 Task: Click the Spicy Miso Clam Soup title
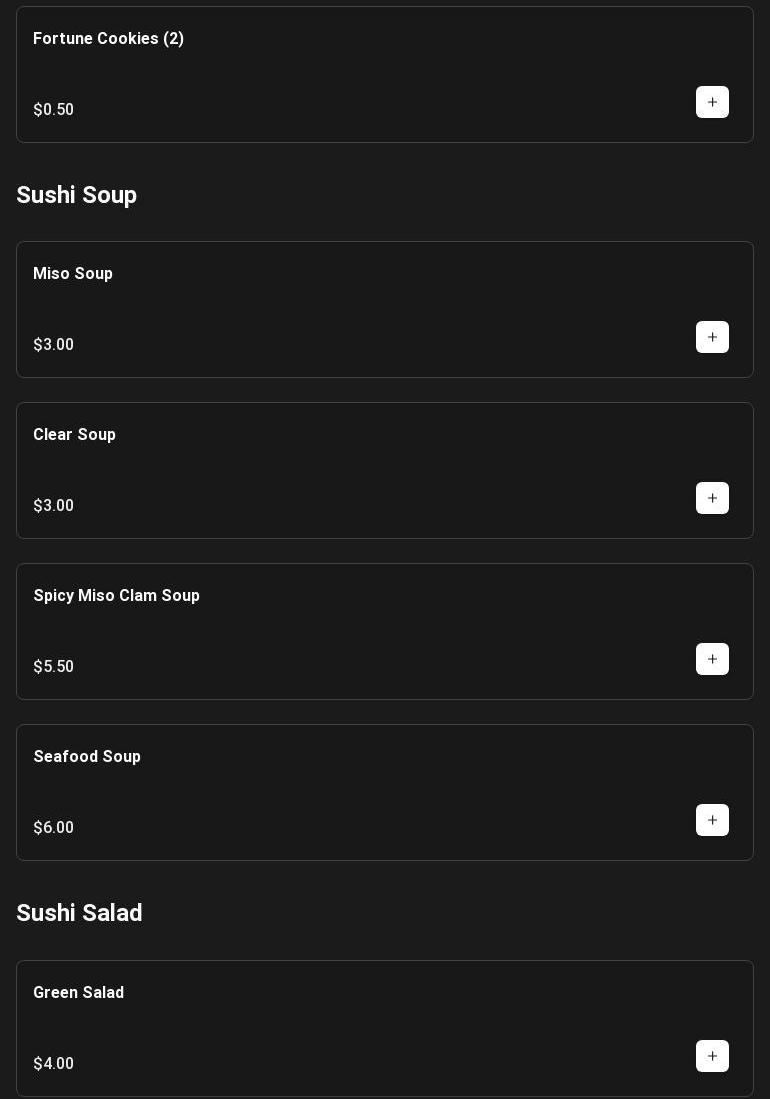(117, 596)
